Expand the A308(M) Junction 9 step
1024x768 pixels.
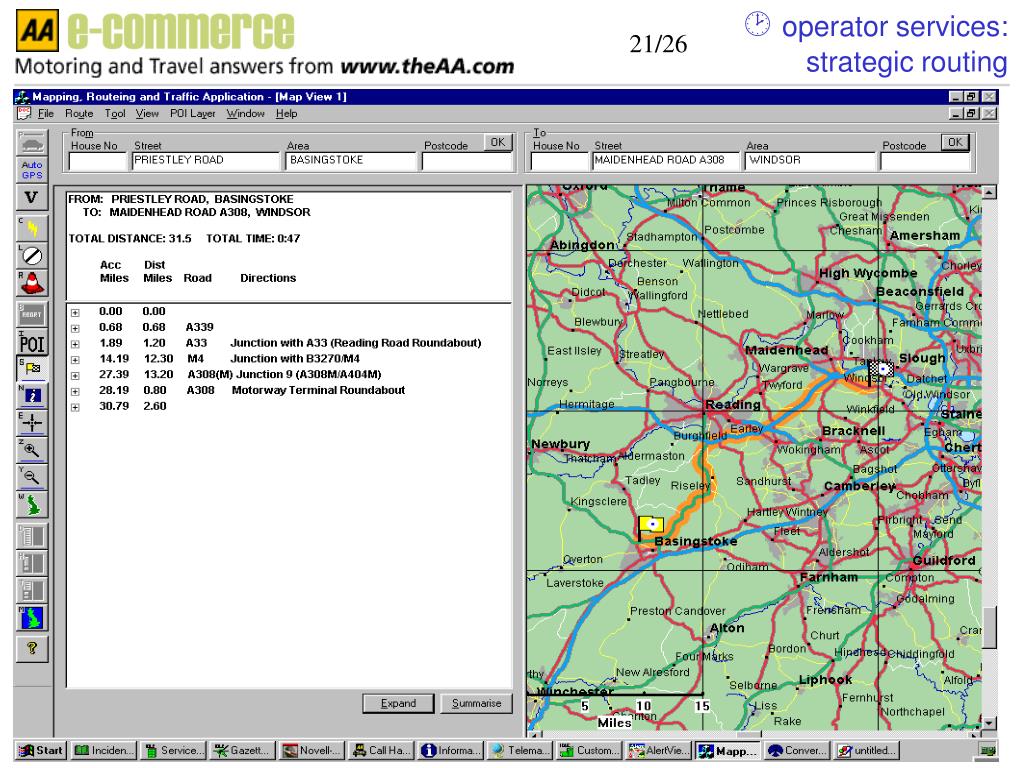[x=75, y=376]
